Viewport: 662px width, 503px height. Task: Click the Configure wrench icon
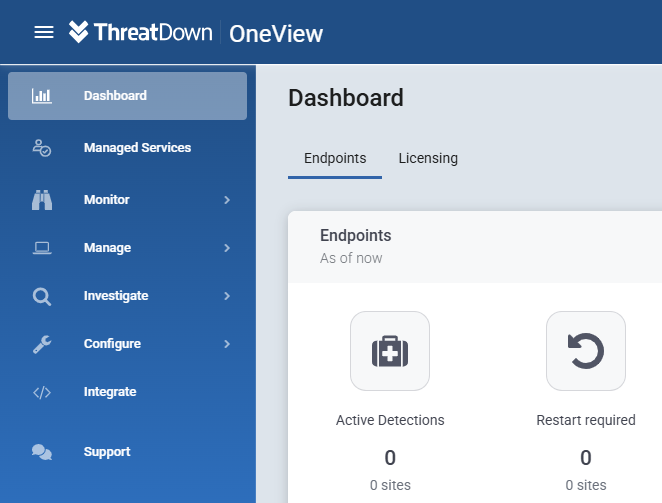tap(42, 344)
